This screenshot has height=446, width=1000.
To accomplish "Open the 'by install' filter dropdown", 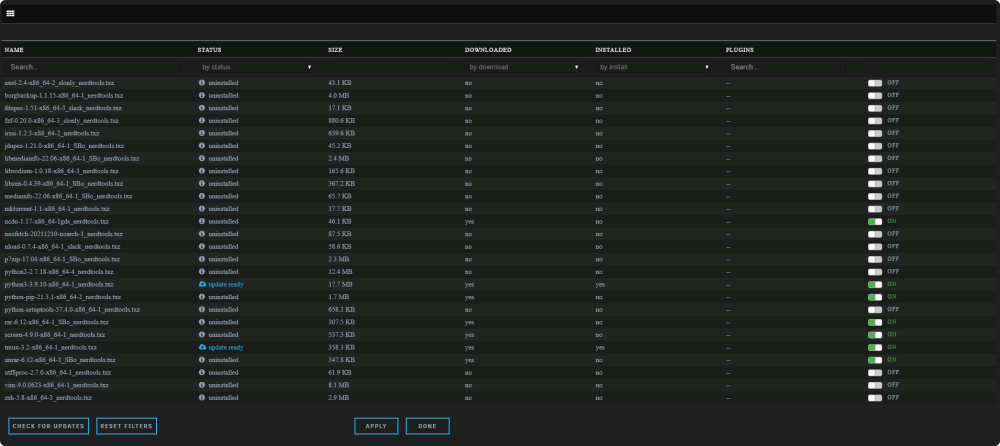I will 654,67.
